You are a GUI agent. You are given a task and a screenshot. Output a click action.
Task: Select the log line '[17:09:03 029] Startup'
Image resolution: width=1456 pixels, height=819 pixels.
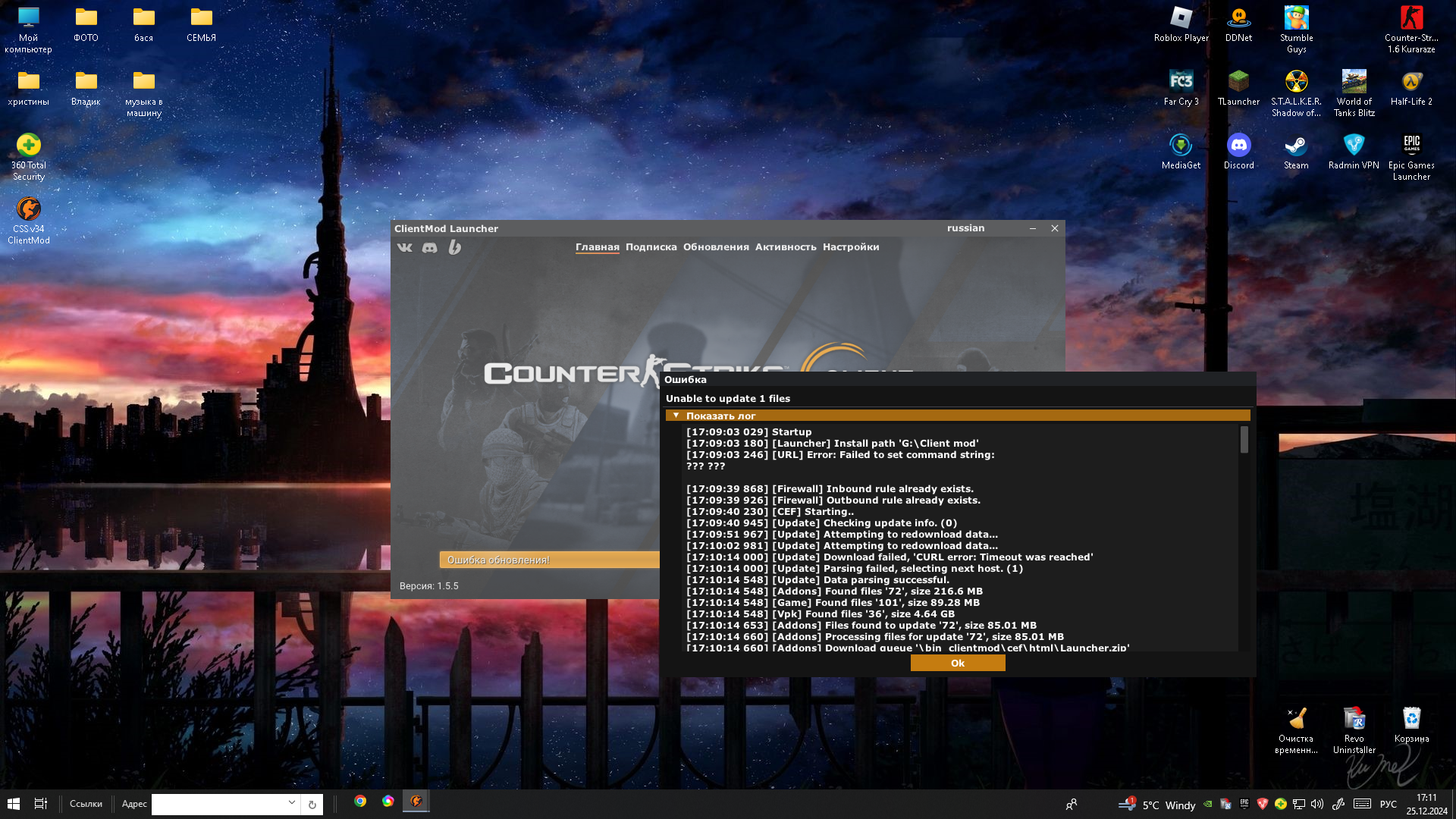click(748, 432)
